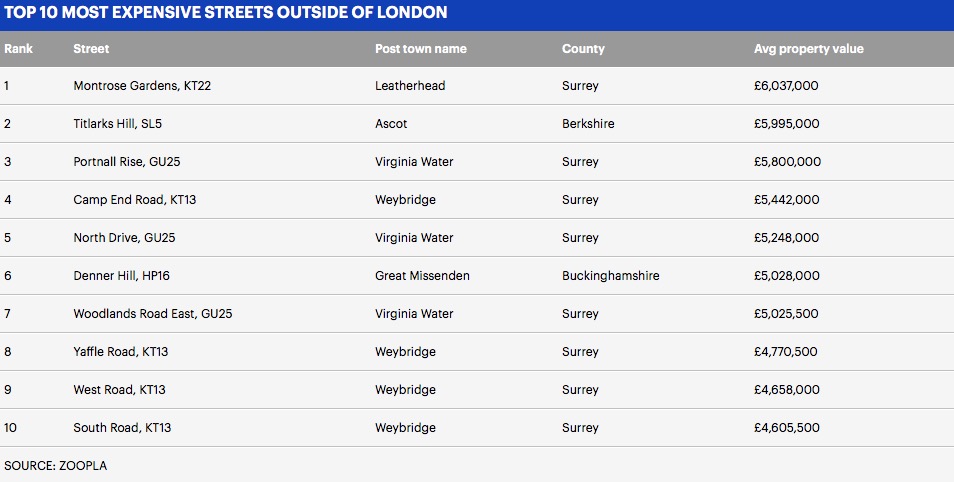Select Portnall Rise, GU25 street
This screenshot has height=482, width=954.
126,162
